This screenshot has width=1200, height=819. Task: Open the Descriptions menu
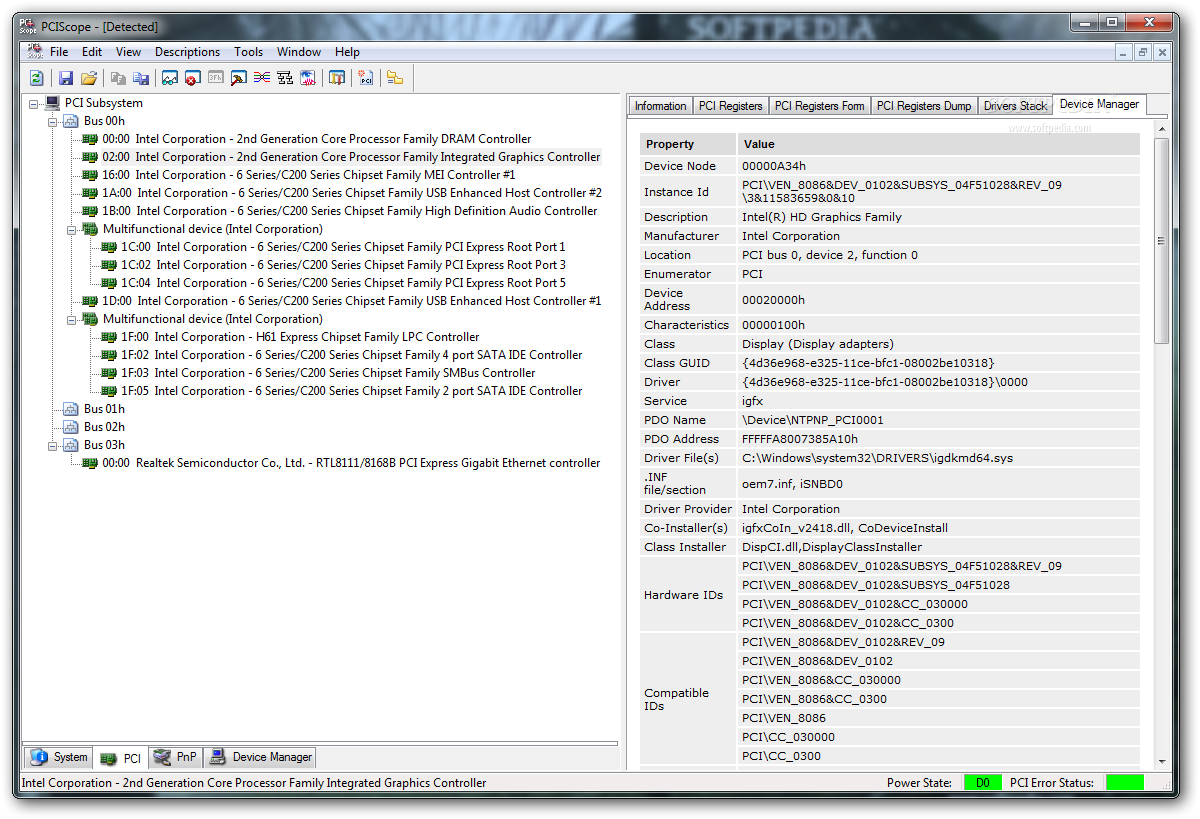pos(187,52)
